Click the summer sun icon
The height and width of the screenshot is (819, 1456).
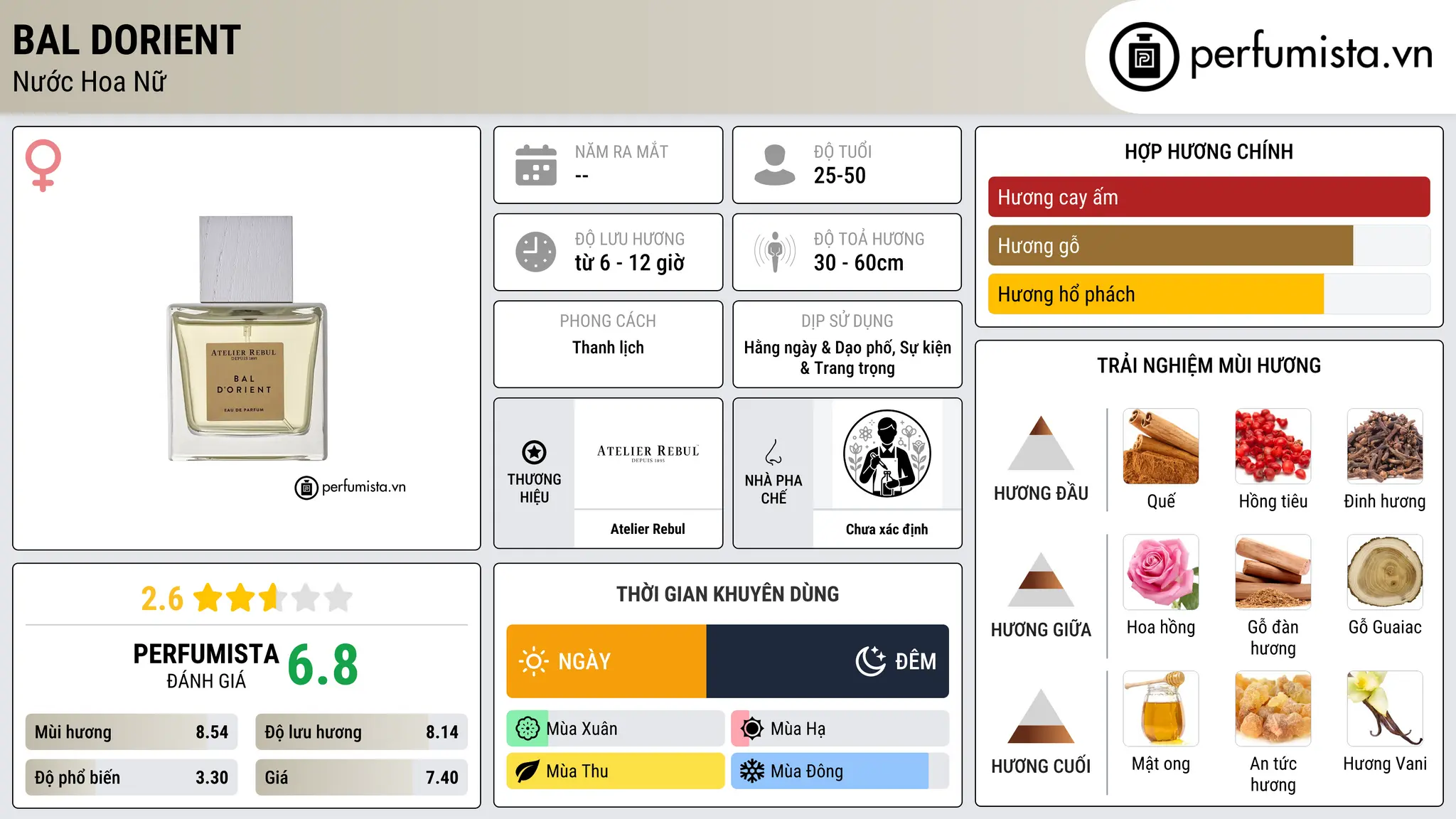point(752,729)
